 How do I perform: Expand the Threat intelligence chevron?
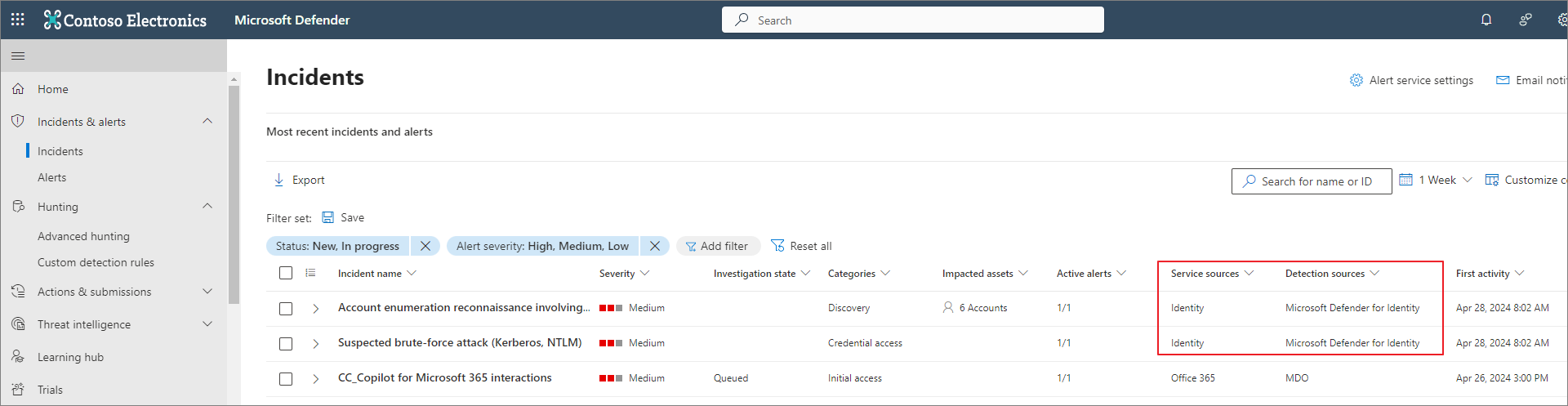pos(207,323)
